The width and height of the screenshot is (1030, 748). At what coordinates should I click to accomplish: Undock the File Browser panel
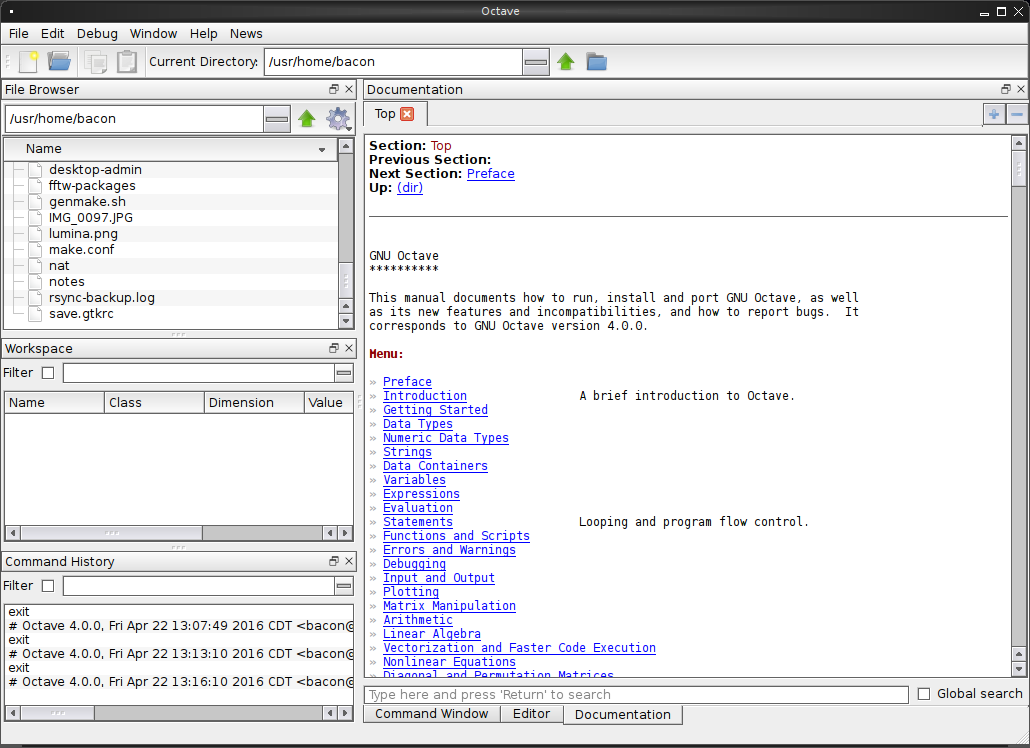point(334,89)
